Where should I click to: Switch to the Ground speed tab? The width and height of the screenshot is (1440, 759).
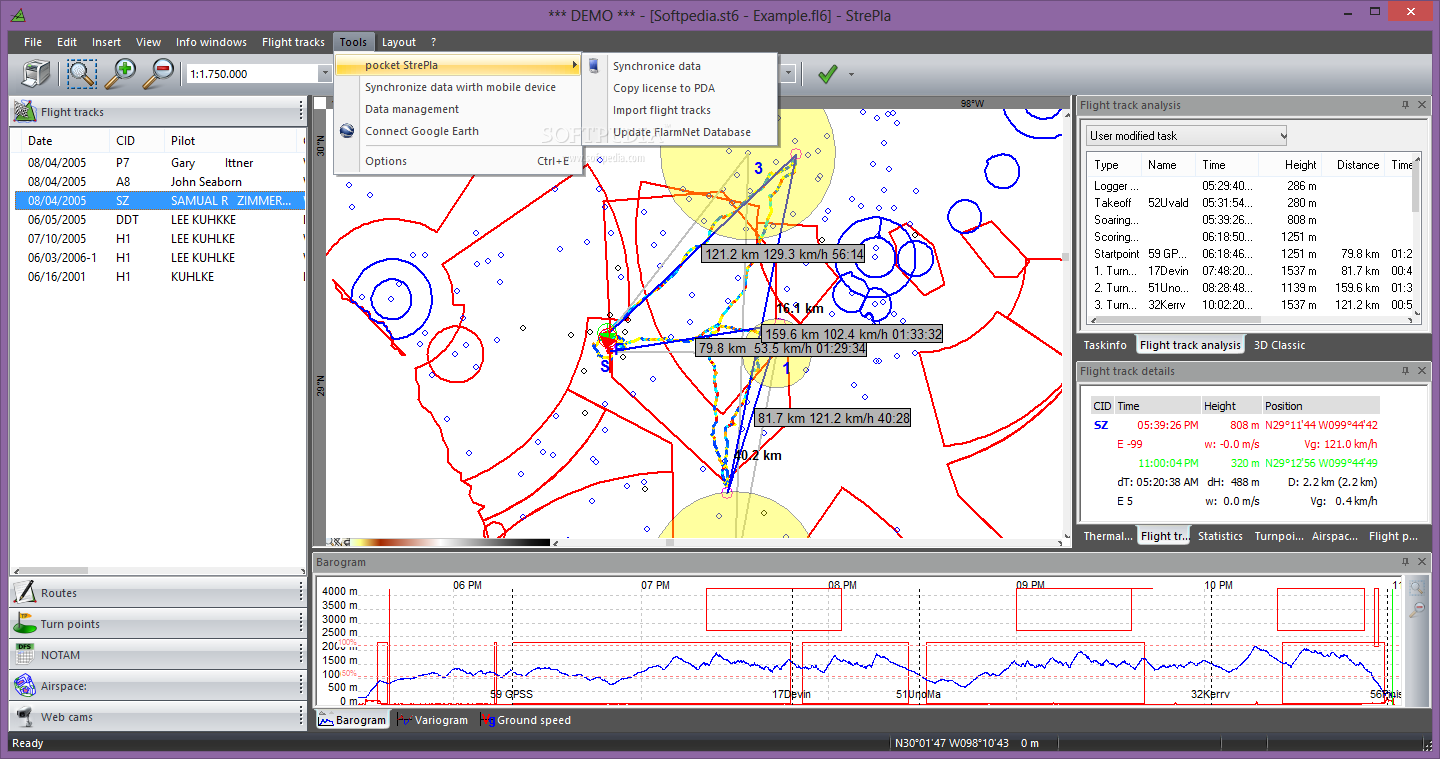click(x=526, y=720)
